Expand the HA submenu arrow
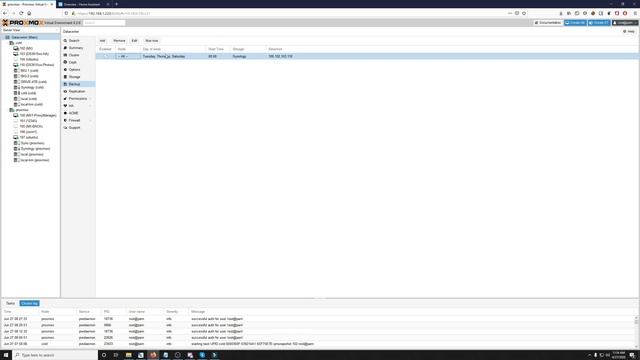640x360 pixels. [91, 106]
